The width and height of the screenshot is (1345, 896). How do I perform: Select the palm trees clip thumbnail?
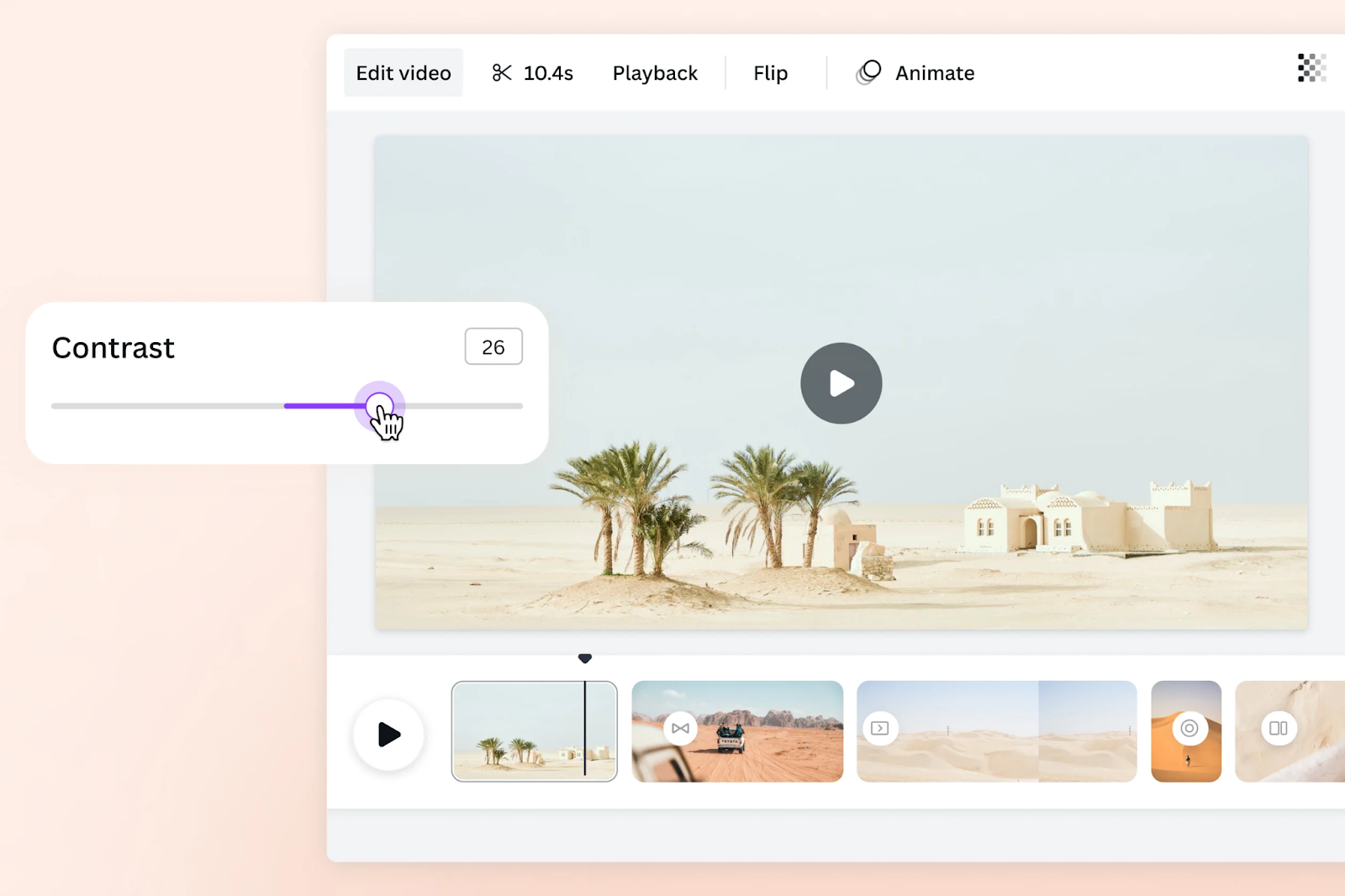tap(535, 731)
